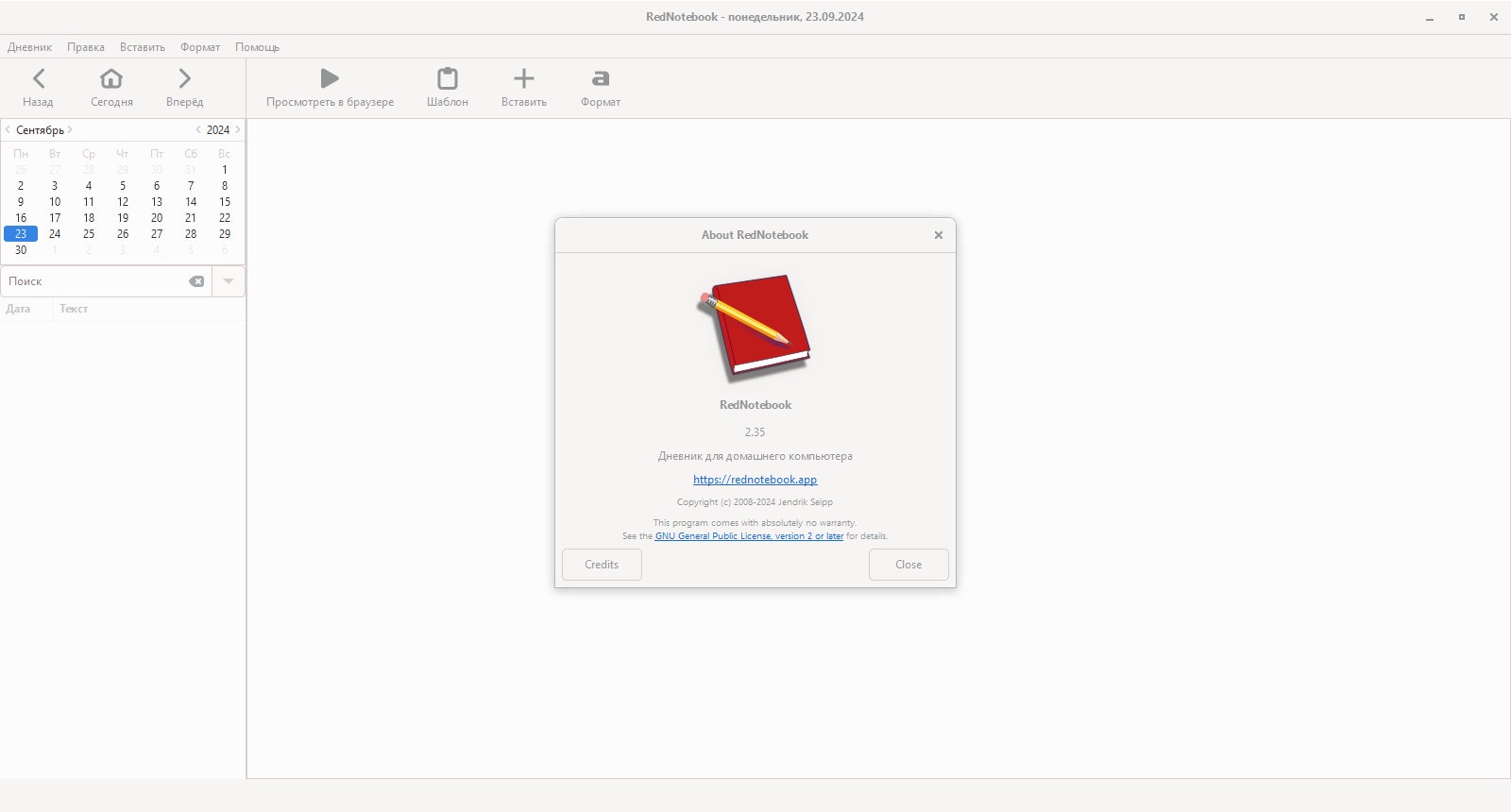Go forward with the Вперёд arrow
The width and height of the screenshot is (1511, 812).
185,78
